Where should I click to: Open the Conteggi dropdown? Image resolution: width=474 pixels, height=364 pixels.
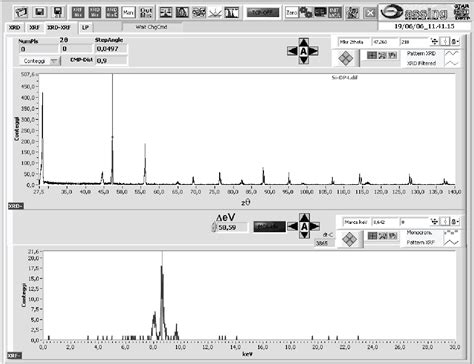coord(40,61)
